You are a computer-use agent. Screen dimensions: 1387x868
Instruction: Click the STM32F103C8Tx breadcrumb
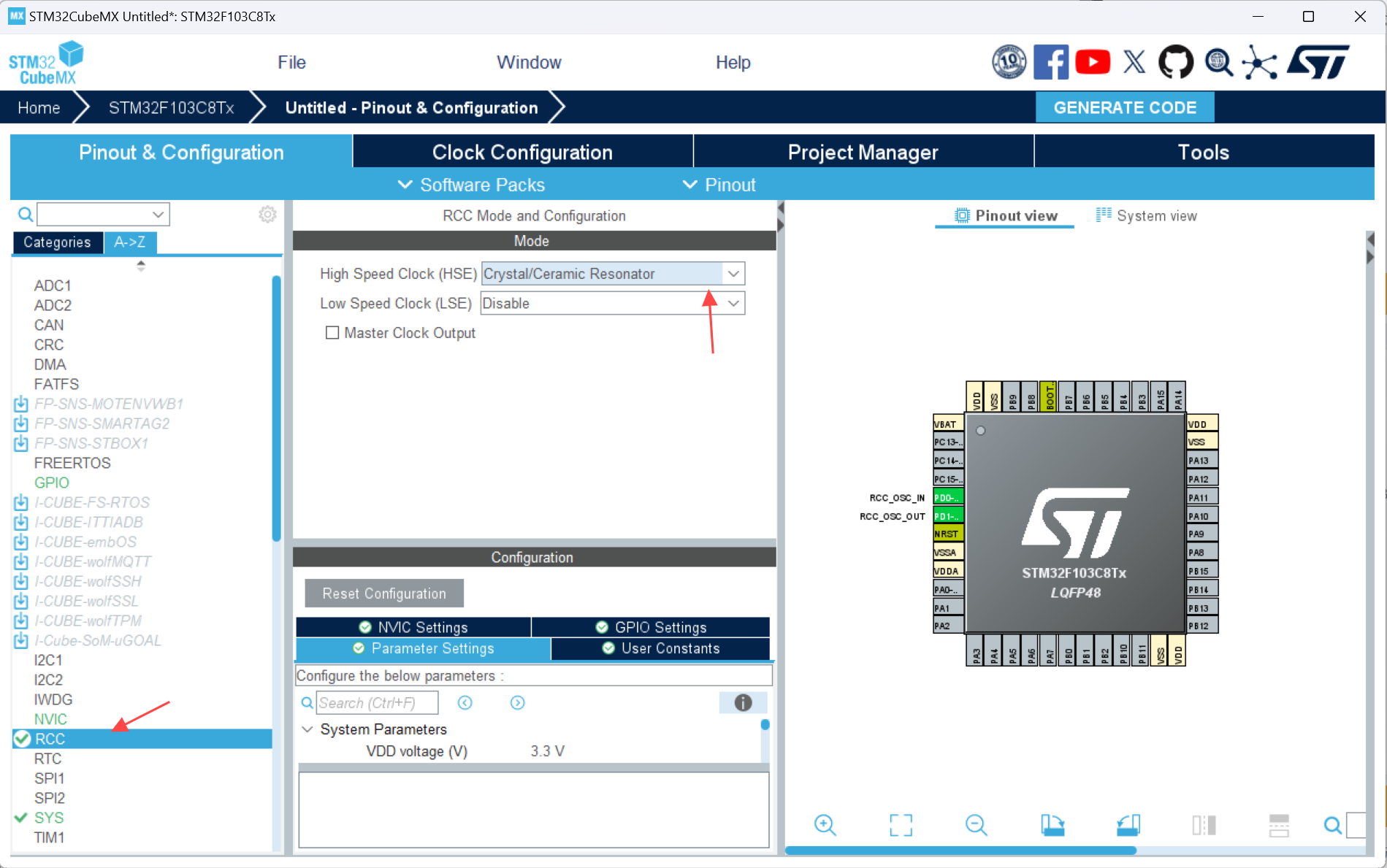click(x=171, y=107)
